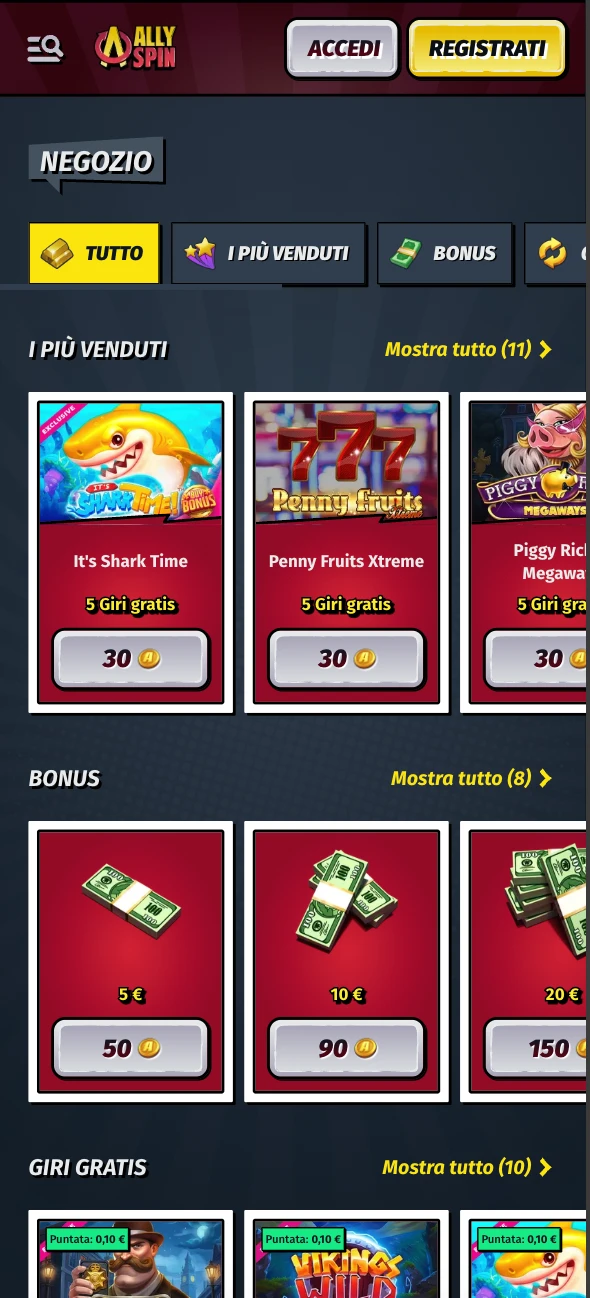Open the menu search icon
The width and height of the screenshot is (590, 1298).
(x=45, y=48)
